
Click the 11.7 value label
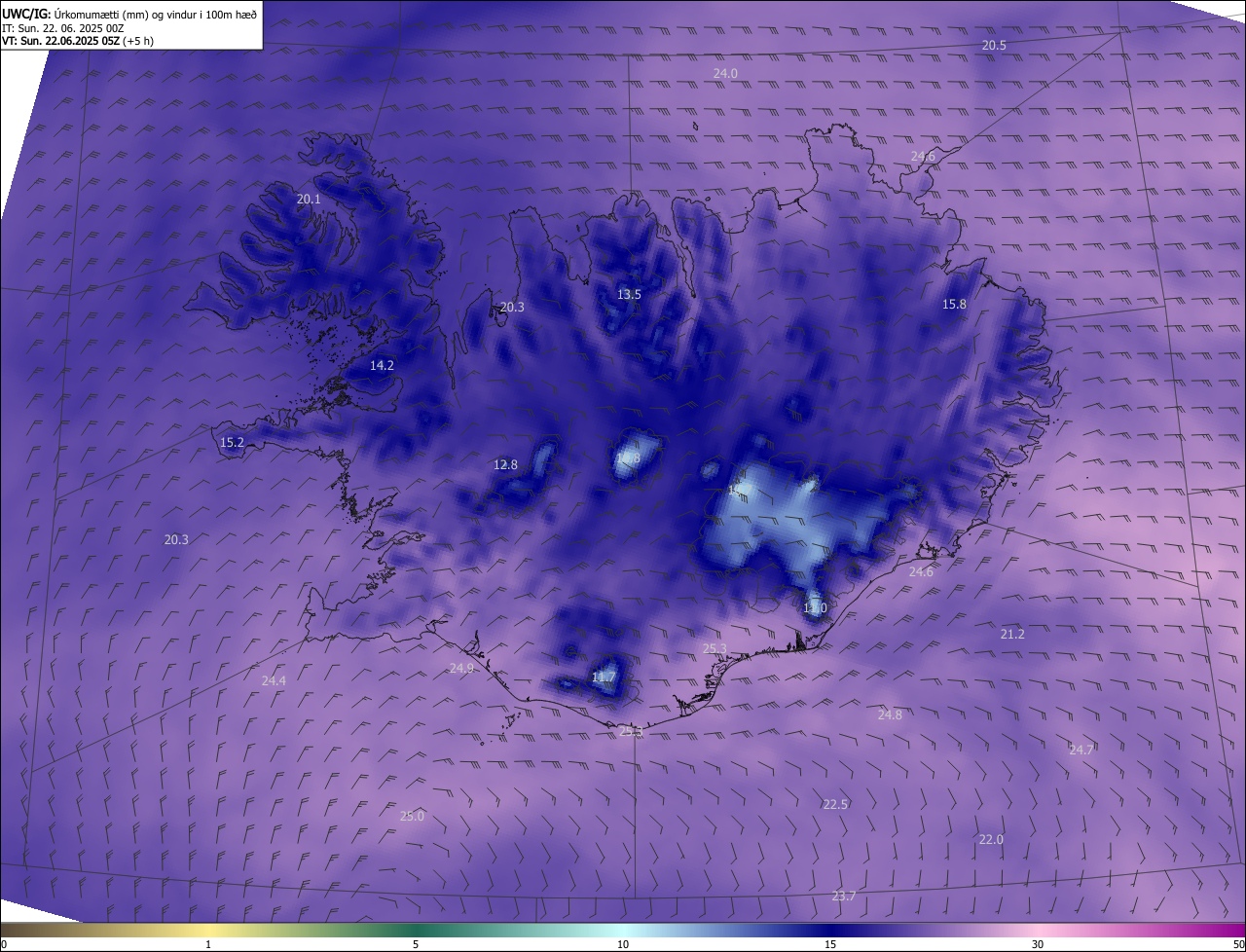604,677
